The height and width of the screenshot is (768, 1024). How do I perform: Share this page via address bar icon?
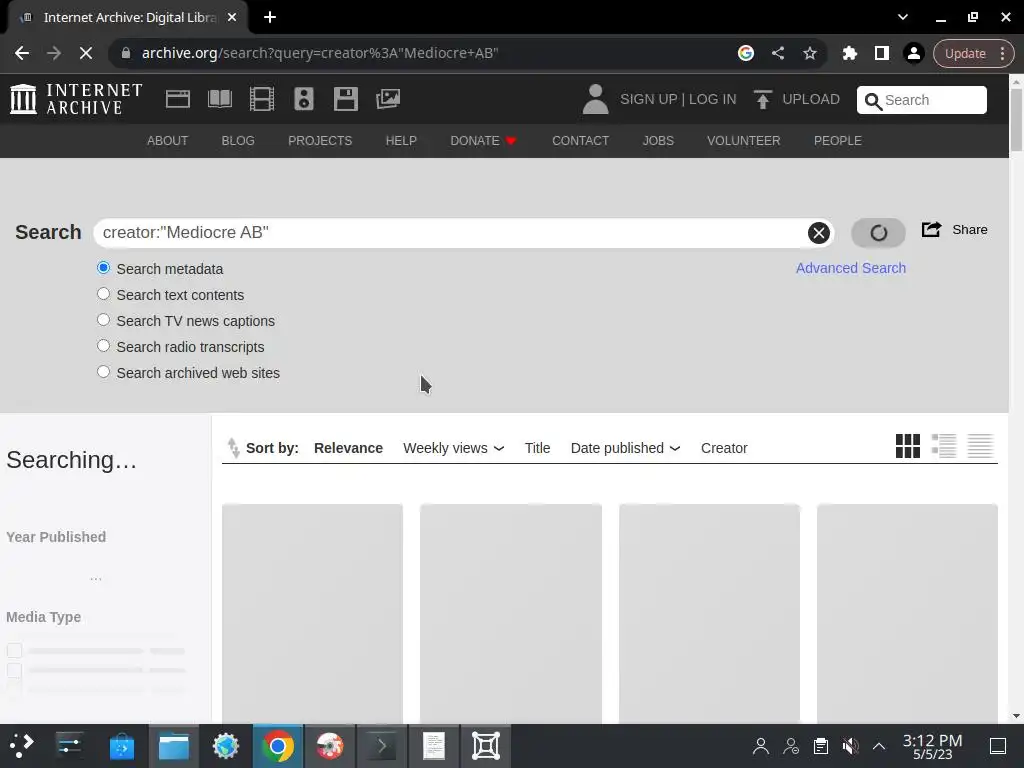coord(778,53)
